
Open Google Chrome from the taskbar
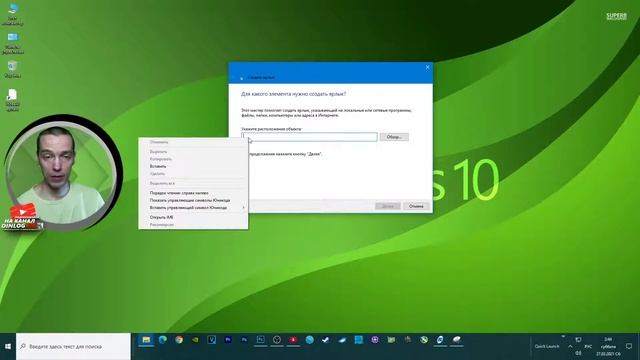179,340
